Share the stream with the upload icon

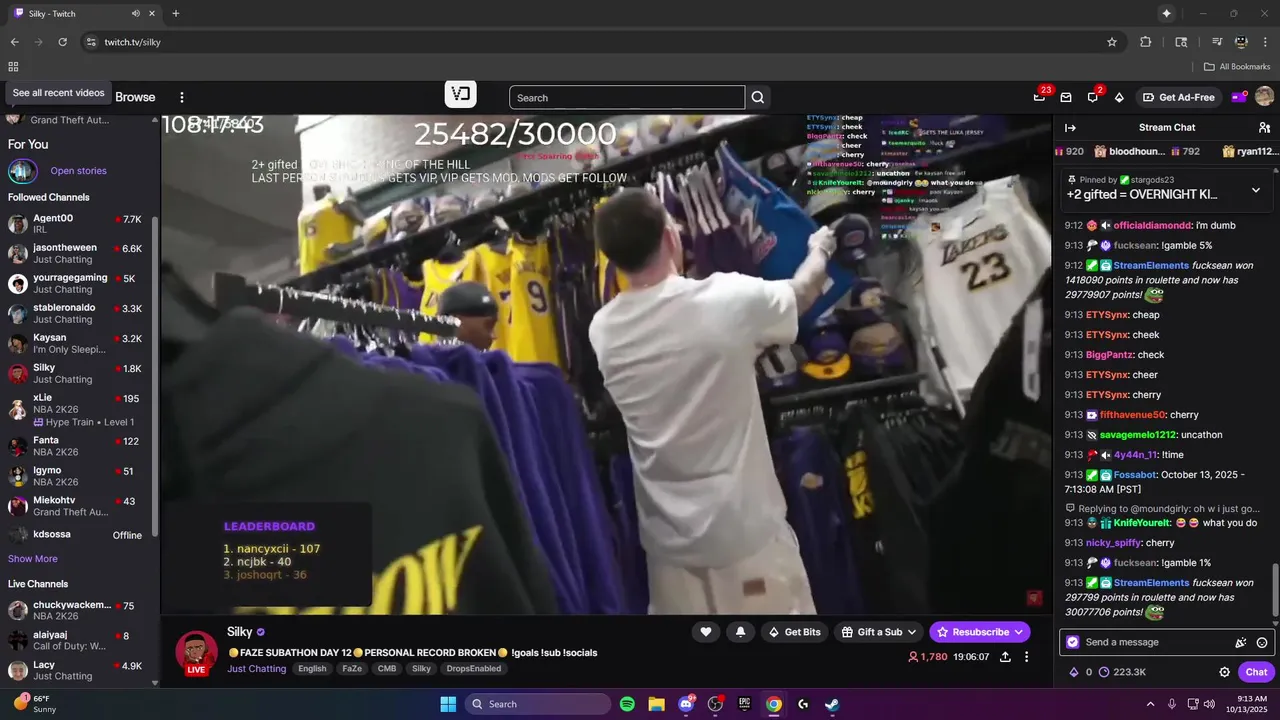point(1005,657)
